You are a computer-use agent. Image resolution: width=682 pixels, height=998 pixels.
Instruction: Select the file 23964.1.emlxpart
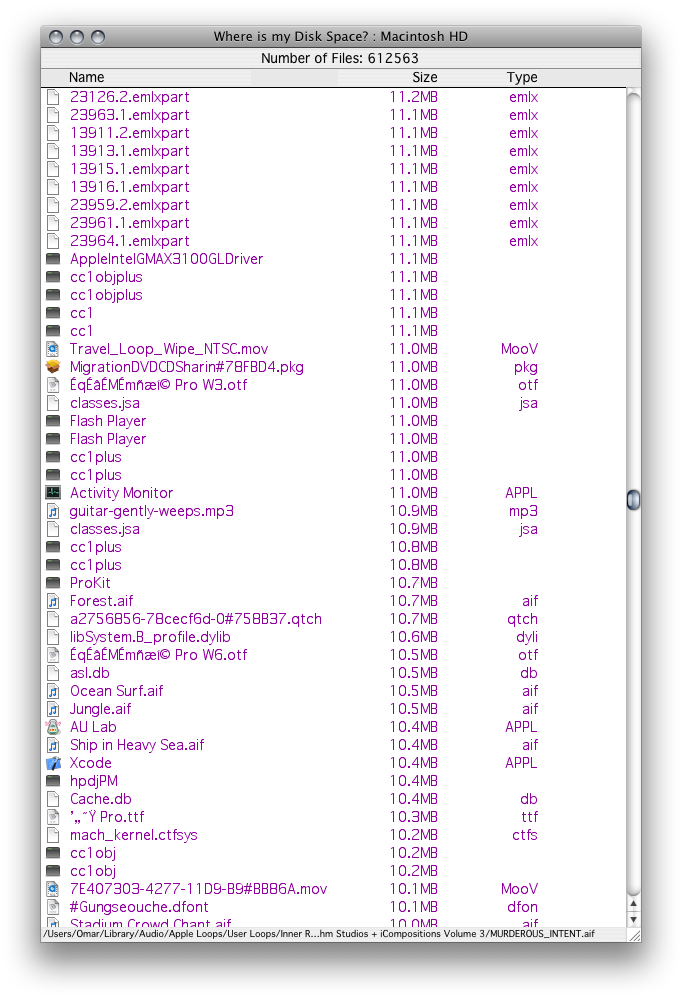tap(130, 241)
